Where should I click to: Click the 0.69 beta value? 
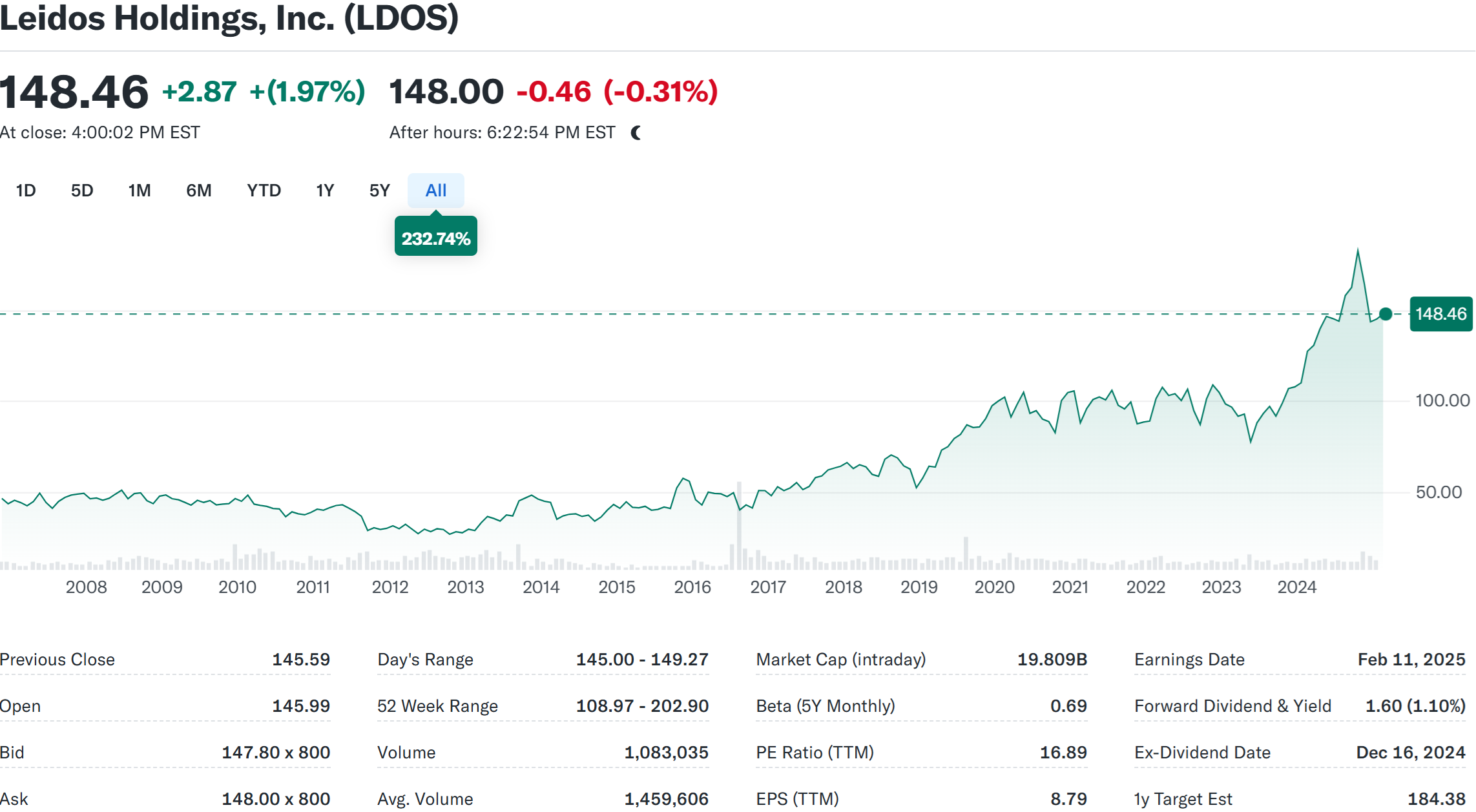1068,706
